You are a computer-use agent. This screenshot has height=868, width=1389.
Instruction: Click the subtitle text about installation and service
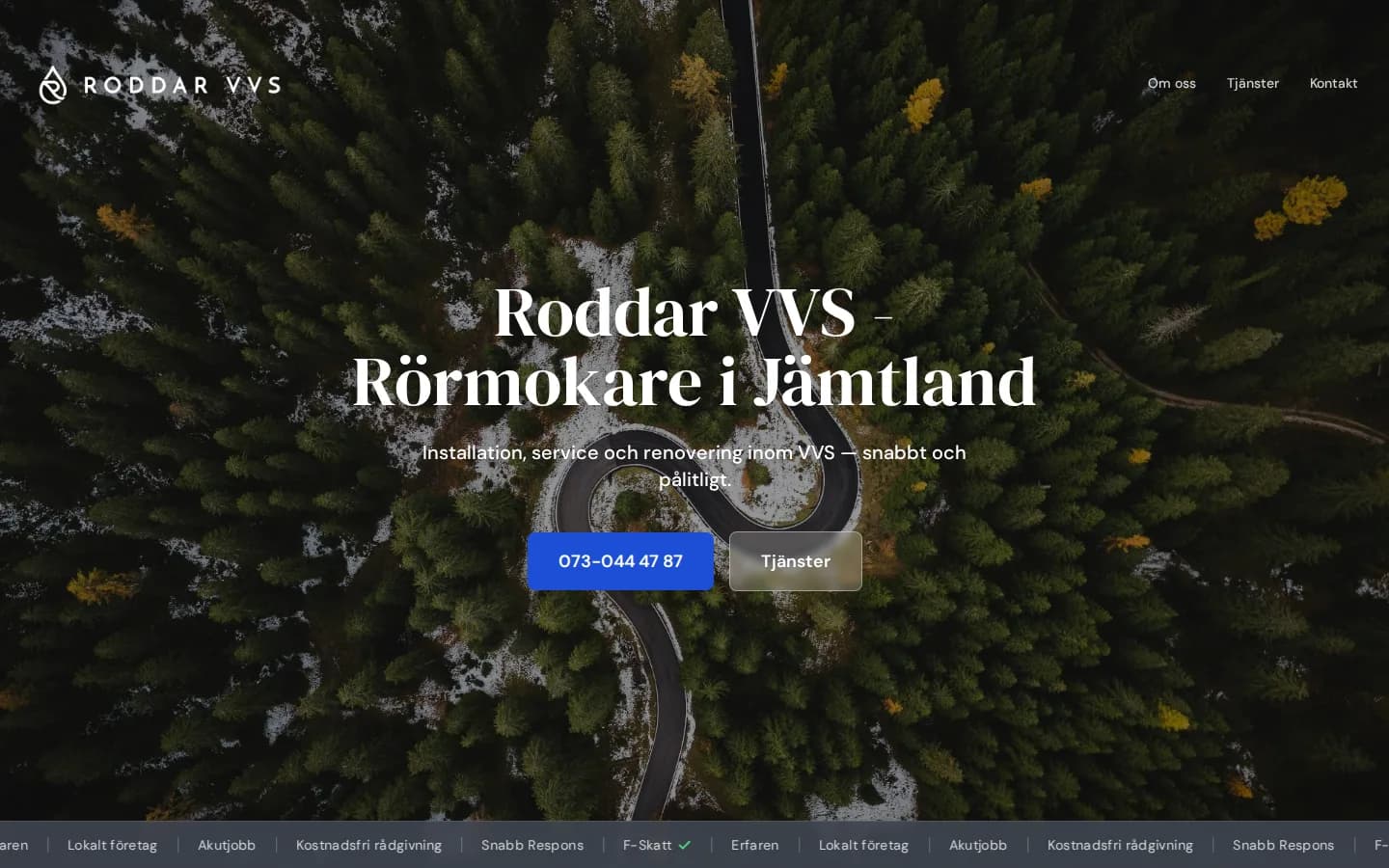694,466
